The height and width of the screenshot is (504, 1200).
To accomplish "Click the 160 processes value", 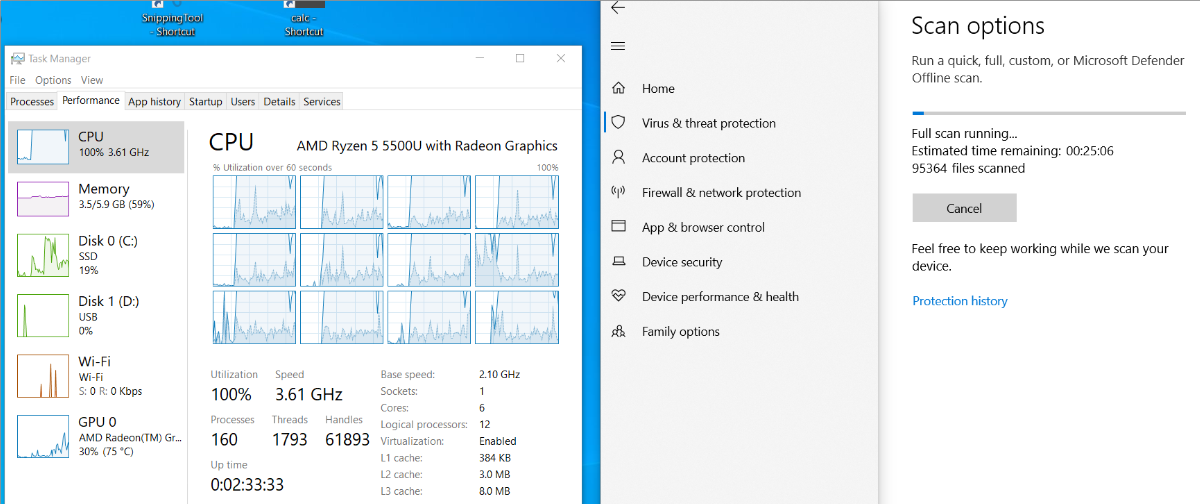I will tap(224, 439).
